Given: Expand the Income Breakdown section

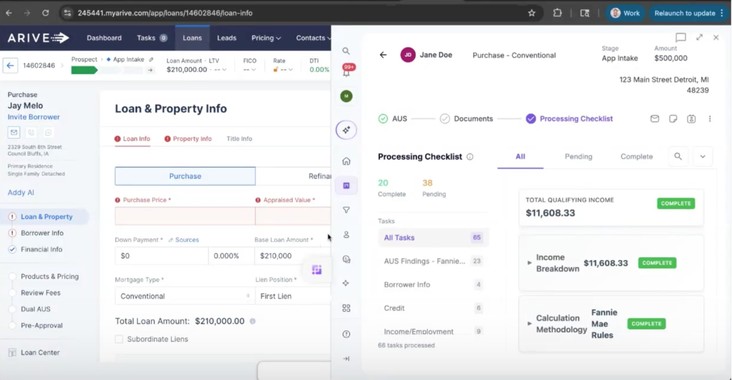Looking at the screenshot, I should (529, 263).
